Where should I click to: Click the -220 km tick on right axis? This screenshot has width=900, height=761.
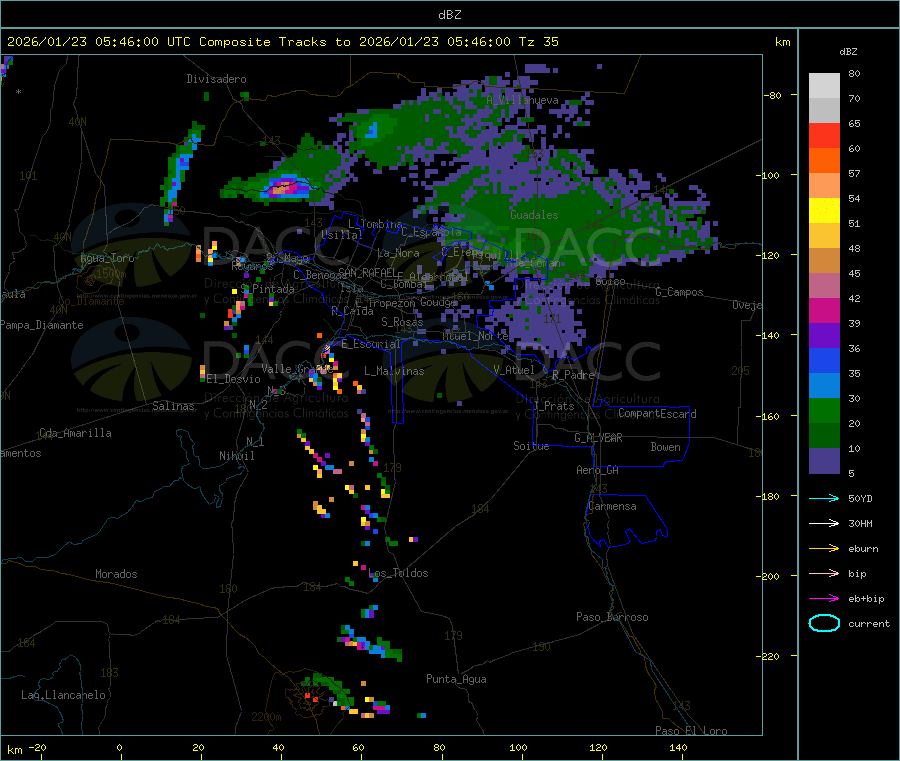[x=770, y=657]
